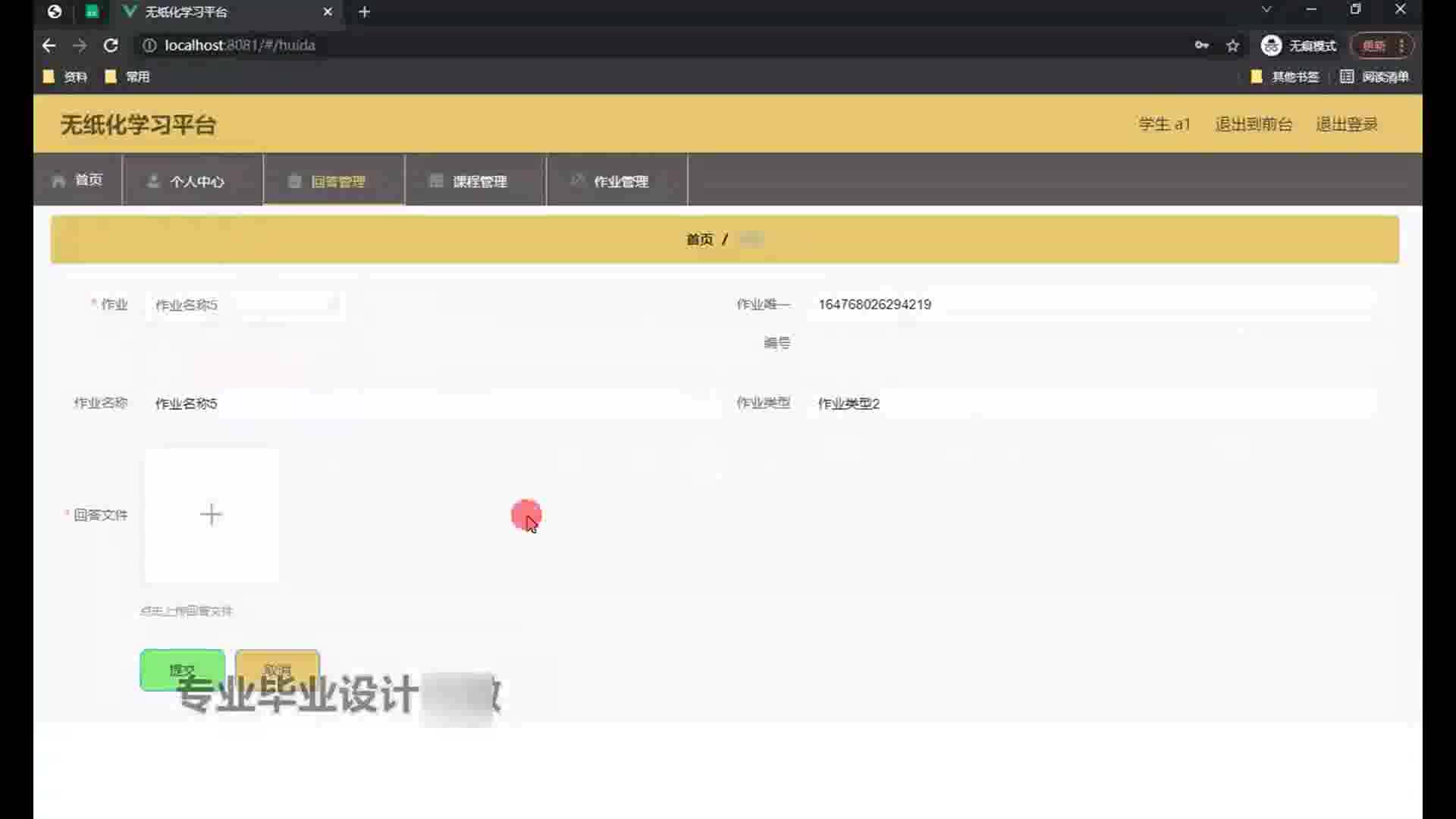Click the 作业名称 input field

(432, 403)
